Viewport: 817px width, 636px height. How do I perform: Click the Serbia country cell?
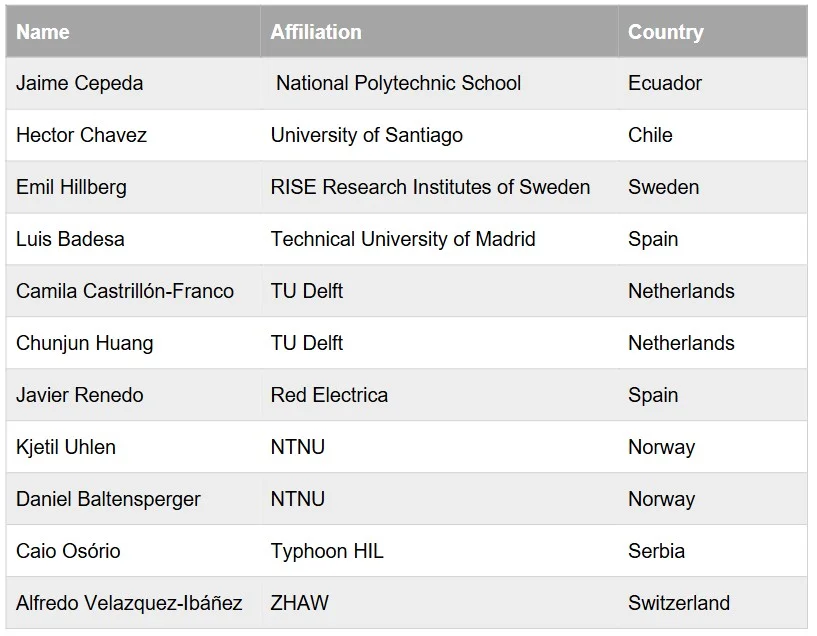point(712,551)
